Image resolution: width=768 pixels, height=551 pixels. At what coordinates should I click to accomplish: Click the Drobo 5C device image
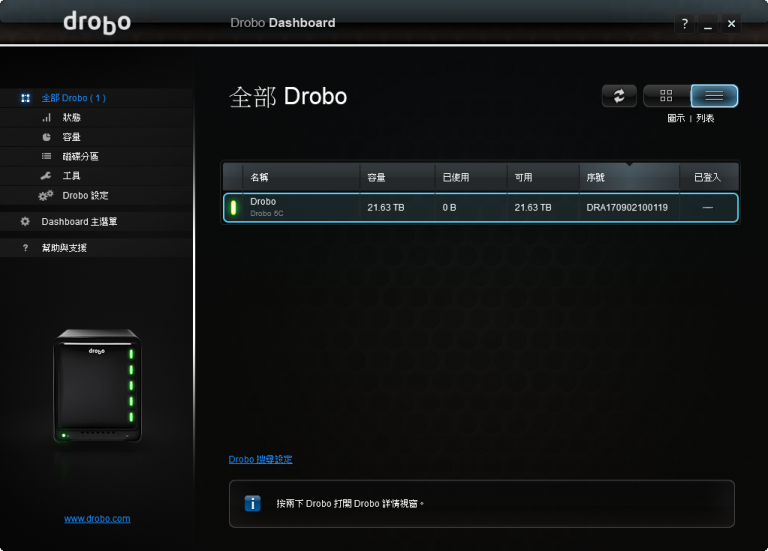pos(97,386)
